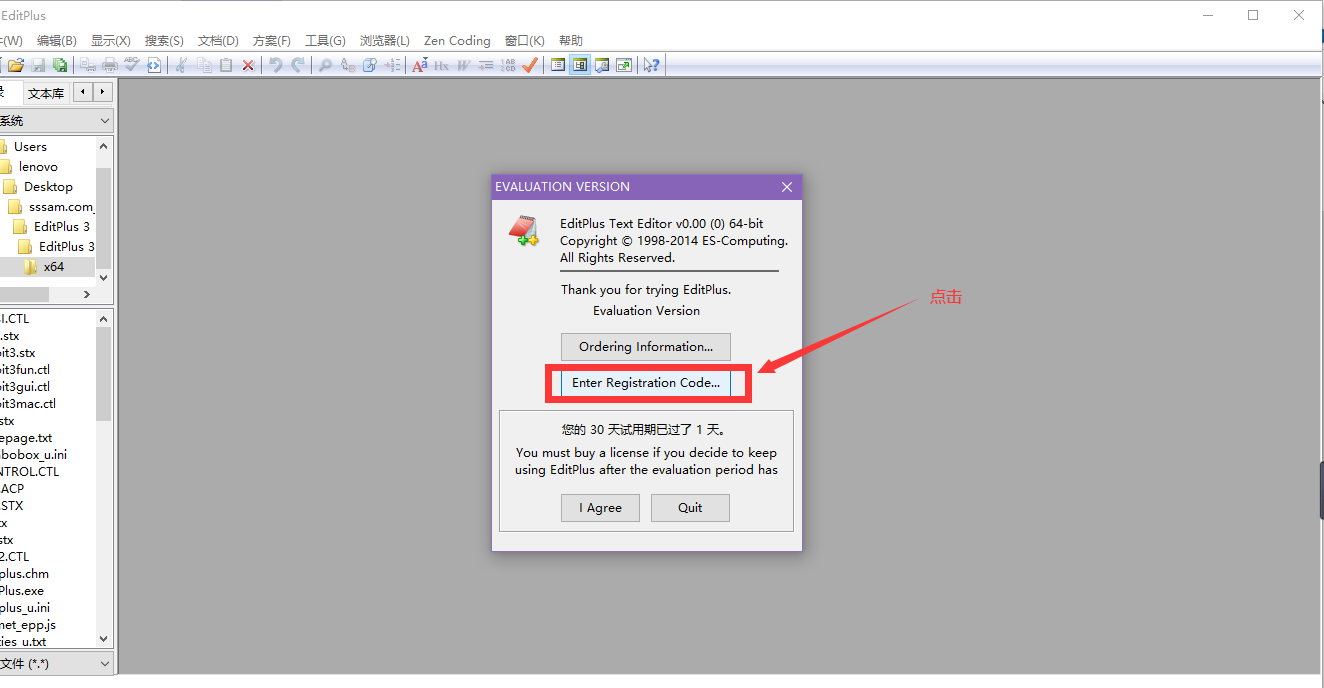Click the tab scroll left arrow
Screen dimensions: 1324x688
tap(83, 92)
